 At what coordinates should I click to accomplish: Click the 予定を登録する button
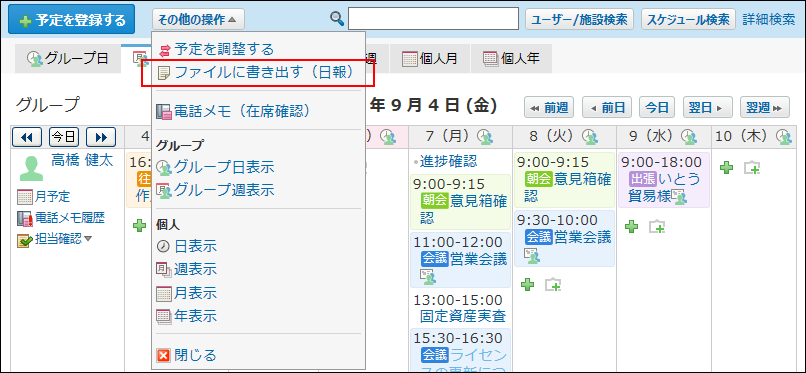click(x=71, y=20)
